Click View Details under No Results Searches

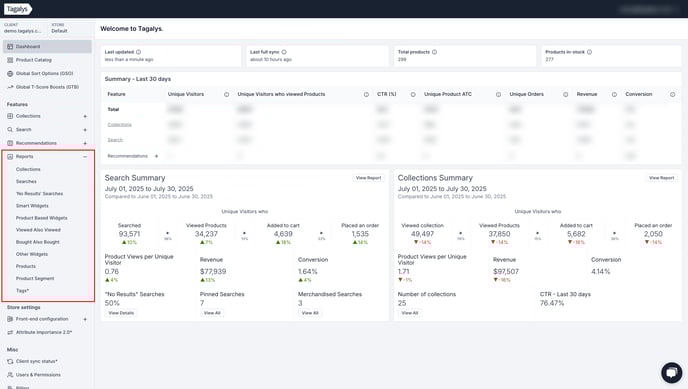tap(121, 313)
